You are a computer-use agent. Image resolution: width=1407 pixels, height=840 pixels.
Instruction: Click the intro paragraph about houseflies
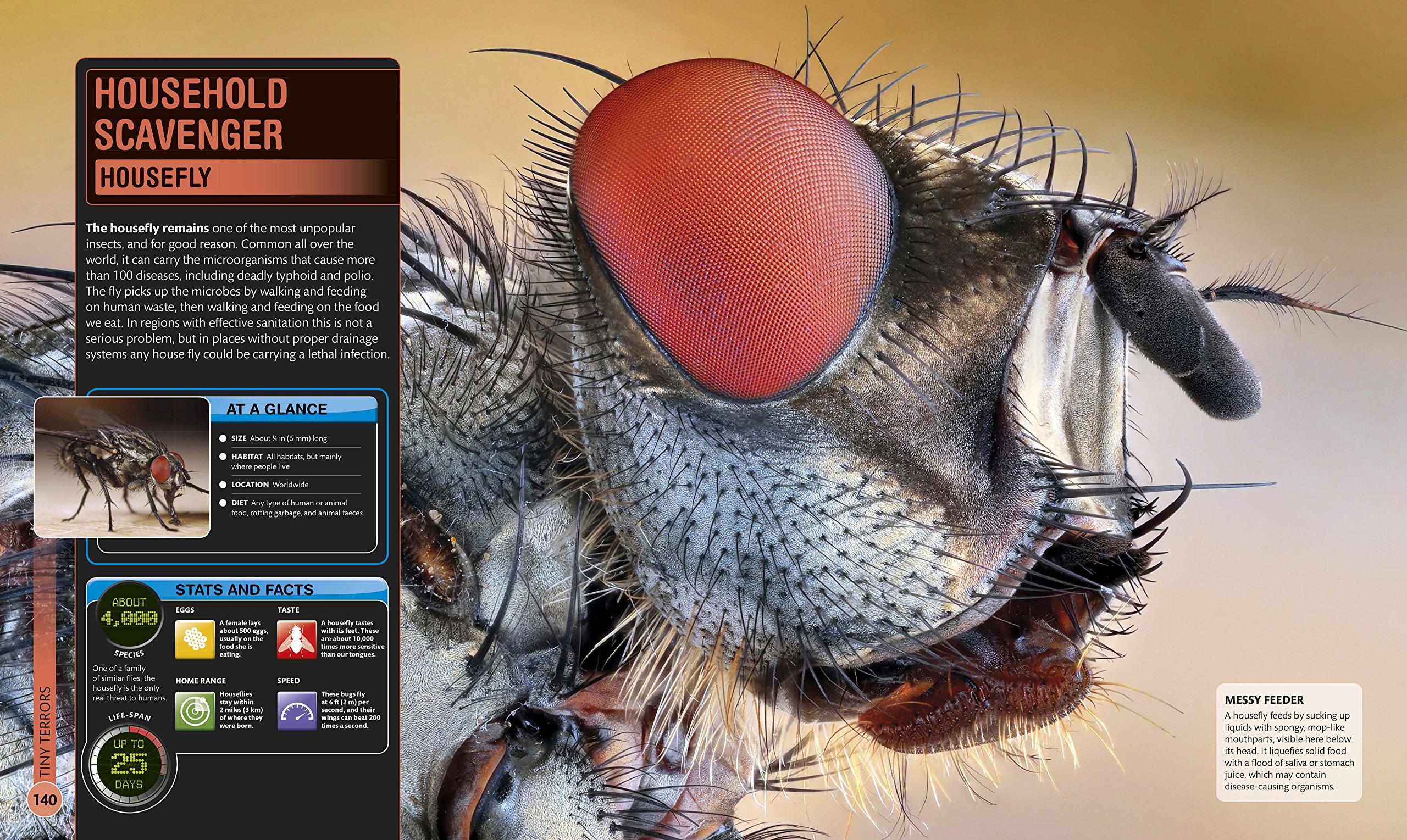[237, 291]
